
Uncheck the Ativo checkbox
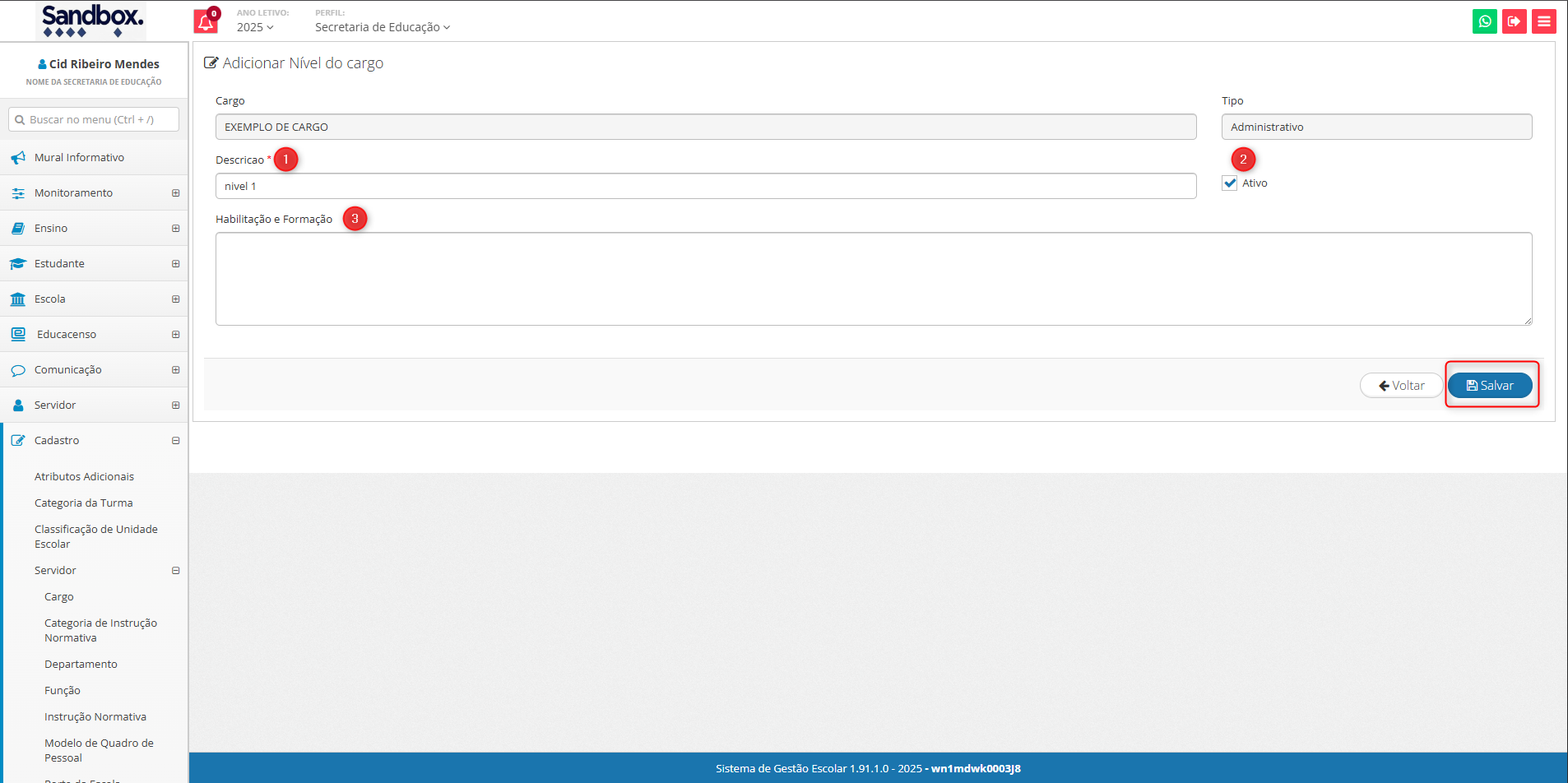click(1230, 183)
